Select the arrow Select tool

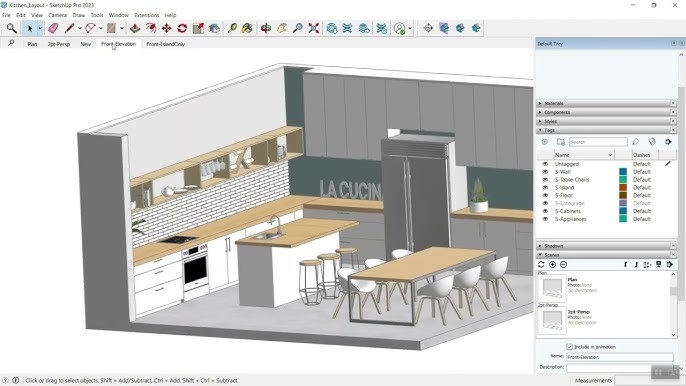[x=30, y=28]
